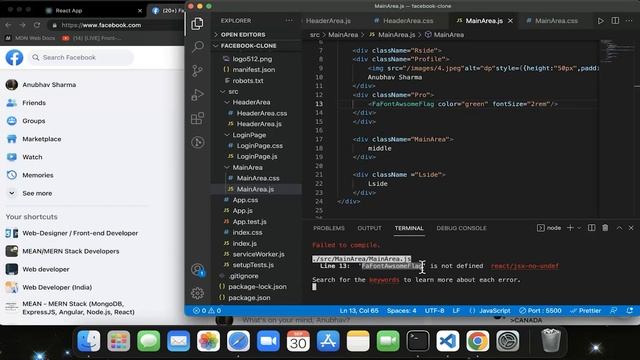
Task: Click Spaces: 4 indentation setting
Action: [401, 311]
